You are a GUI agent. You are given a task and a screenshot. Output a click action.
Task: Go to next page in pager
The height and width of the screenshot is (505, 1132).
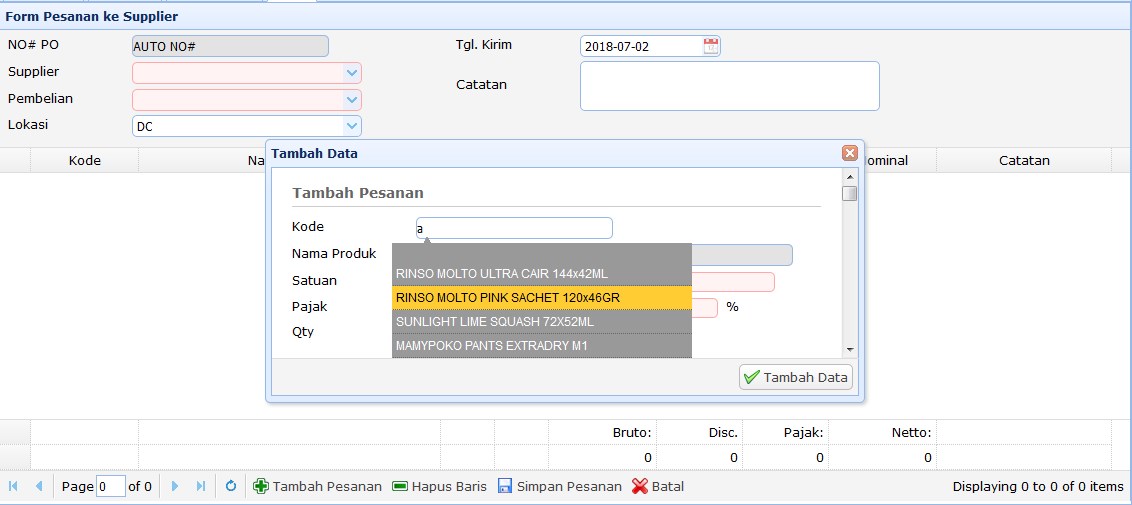coord(175,486)
